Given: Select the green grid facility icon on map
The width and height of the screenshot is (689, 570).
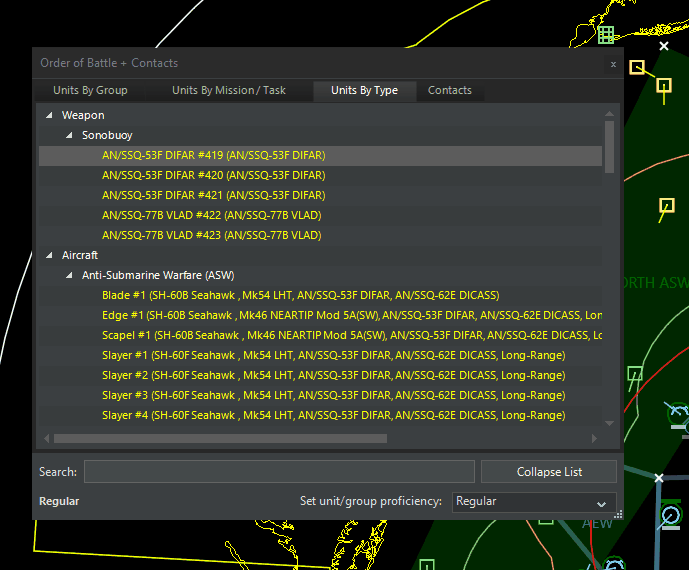Looking at the screenshot, I should [x=606, y=35].
